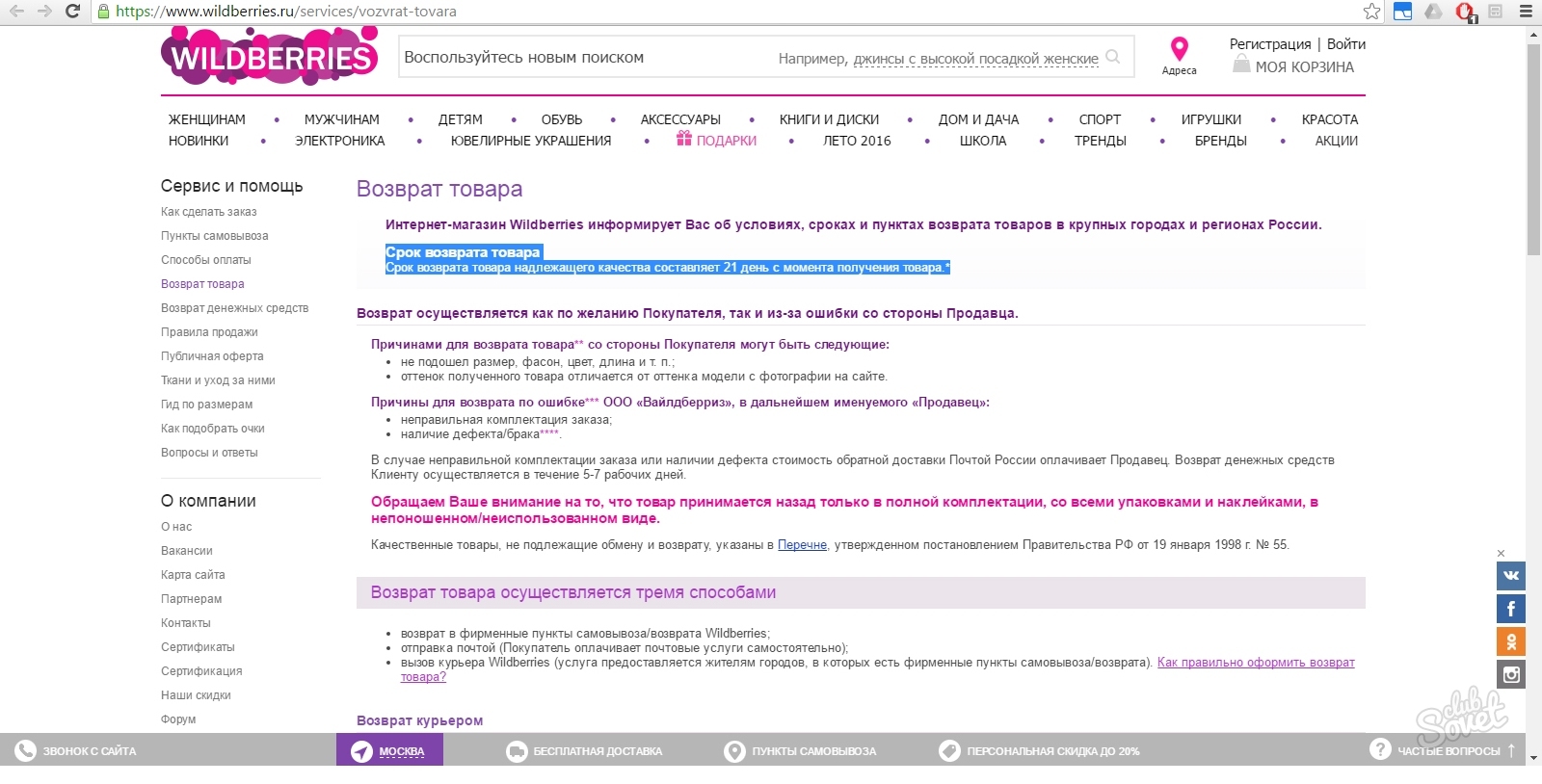Bookmark page with the star icon

click(x=1371, y=12)
